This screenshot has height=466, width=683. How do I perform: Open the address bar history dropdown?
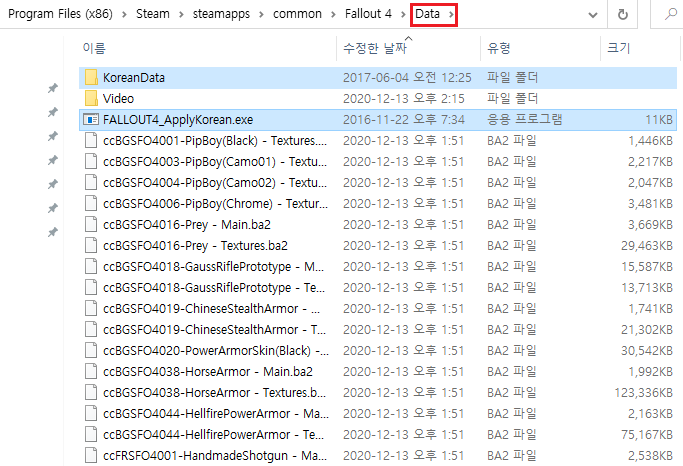point(592,15)
